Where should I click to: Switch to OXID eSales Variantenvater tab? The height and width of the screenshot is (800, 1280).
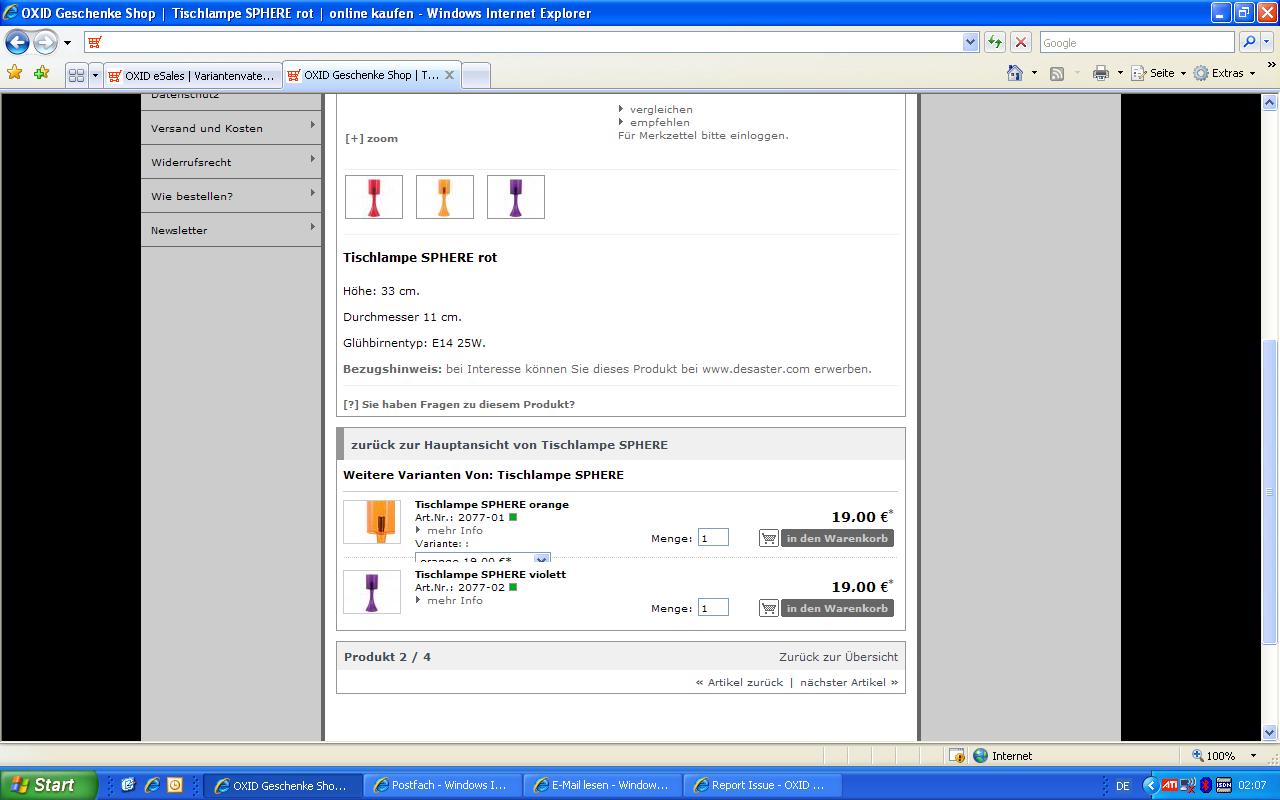coord(190,75)
